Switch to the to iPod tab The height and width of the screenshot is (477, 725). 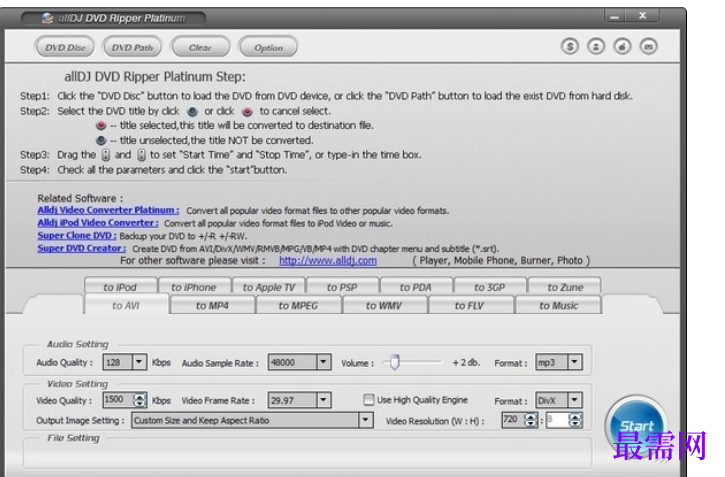[120, 287]
